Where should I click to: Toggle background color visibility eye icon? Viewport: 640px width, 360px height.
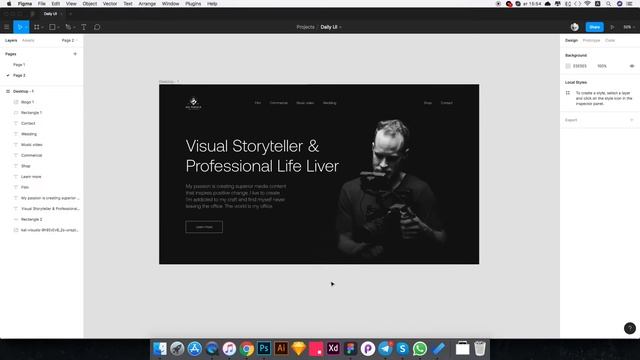pyautogui.click(x=632, y=66)
